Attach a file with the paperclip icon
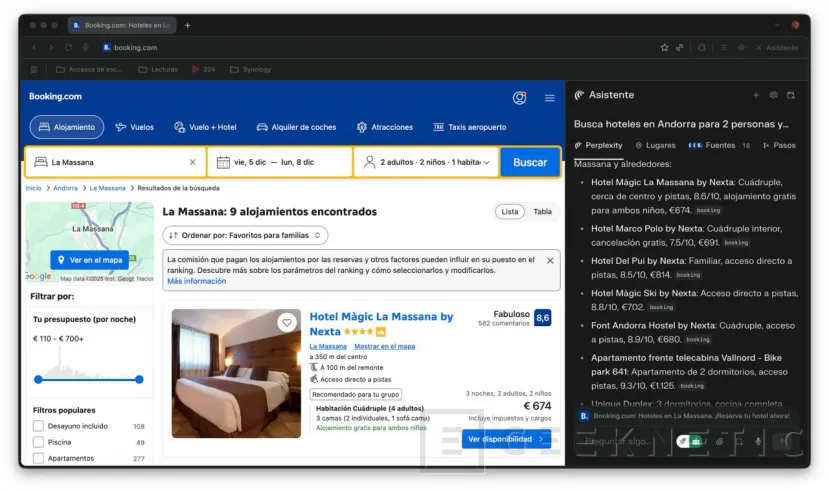 720,441
